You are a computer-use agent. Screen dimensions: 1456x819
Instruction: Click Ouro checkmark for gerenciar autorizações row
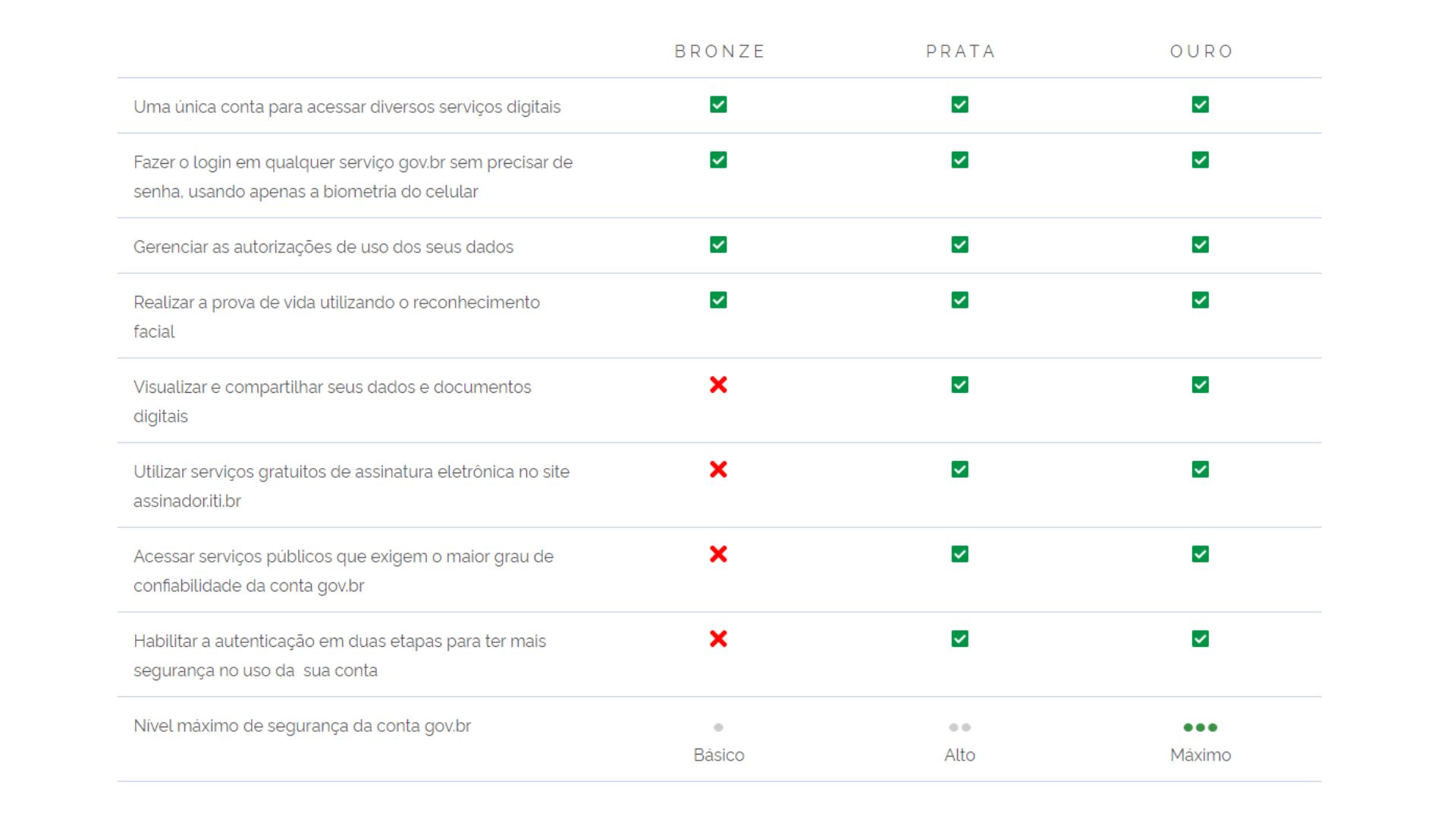(x=1200, y=245)
